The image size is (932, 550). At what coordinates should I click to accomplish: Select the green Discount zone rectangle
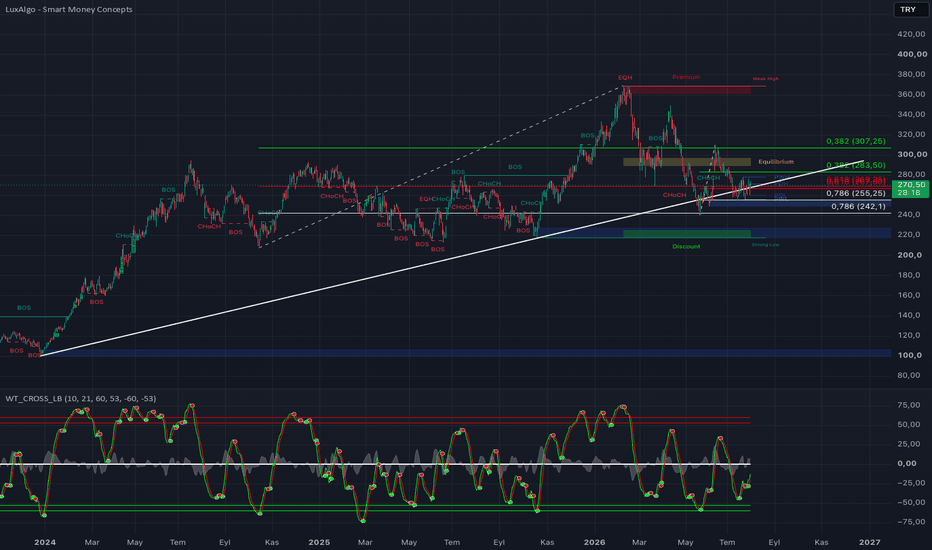click(687, 234)
